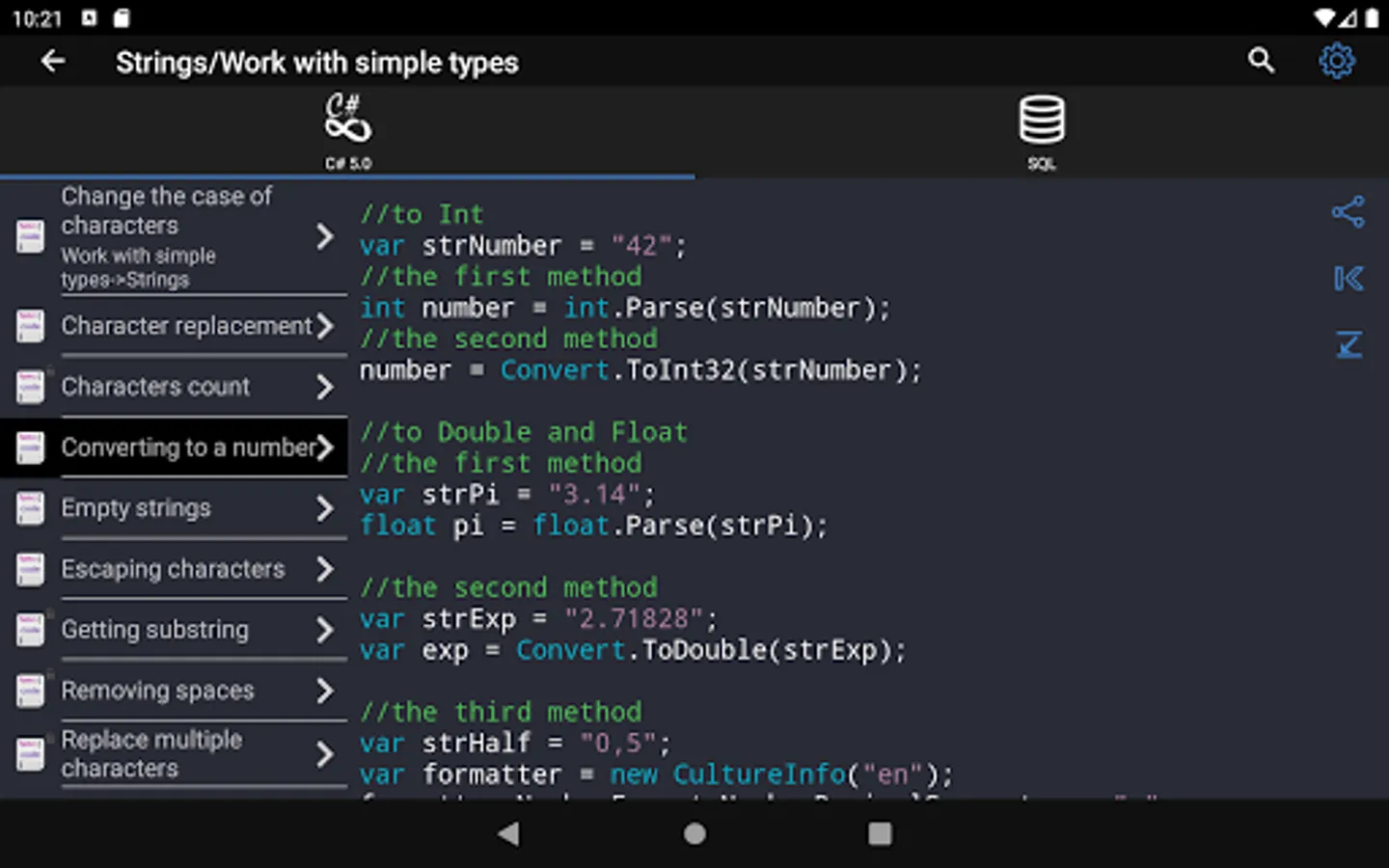Click the document icon beside 'Removing spaces'

(30, 691)
